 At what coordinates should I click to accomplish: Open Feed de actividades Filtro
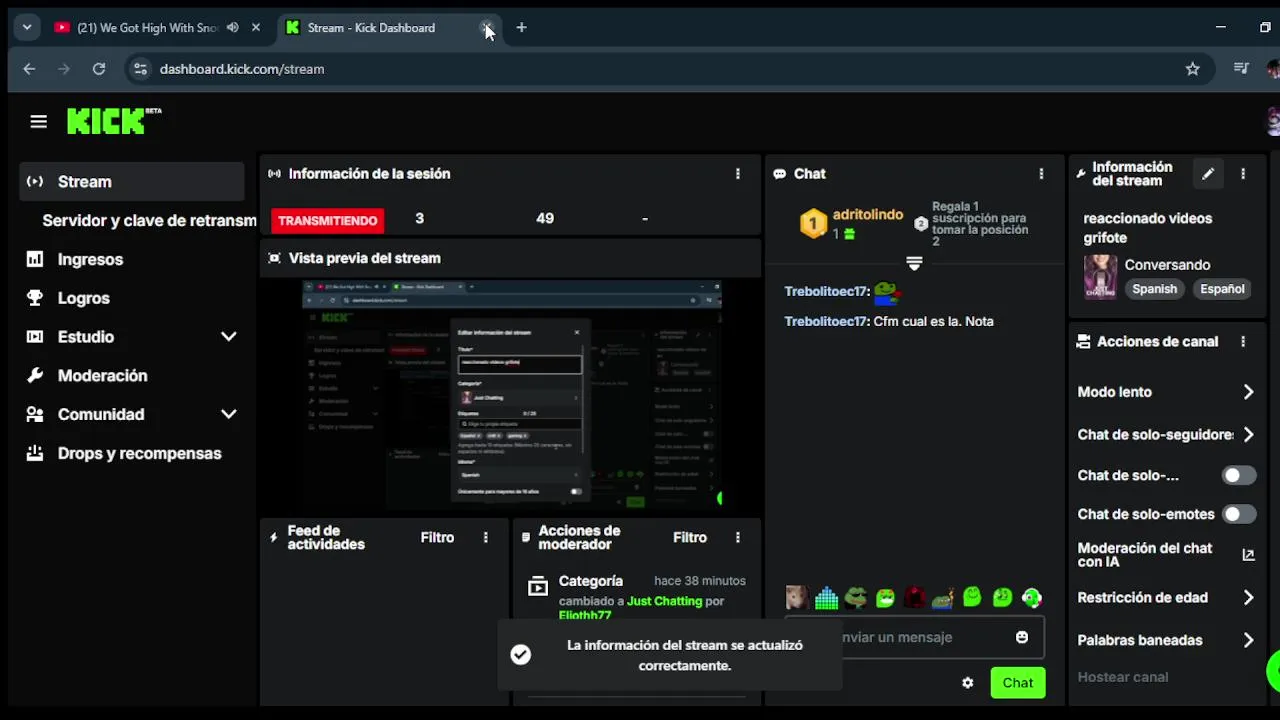pos(437,538)
